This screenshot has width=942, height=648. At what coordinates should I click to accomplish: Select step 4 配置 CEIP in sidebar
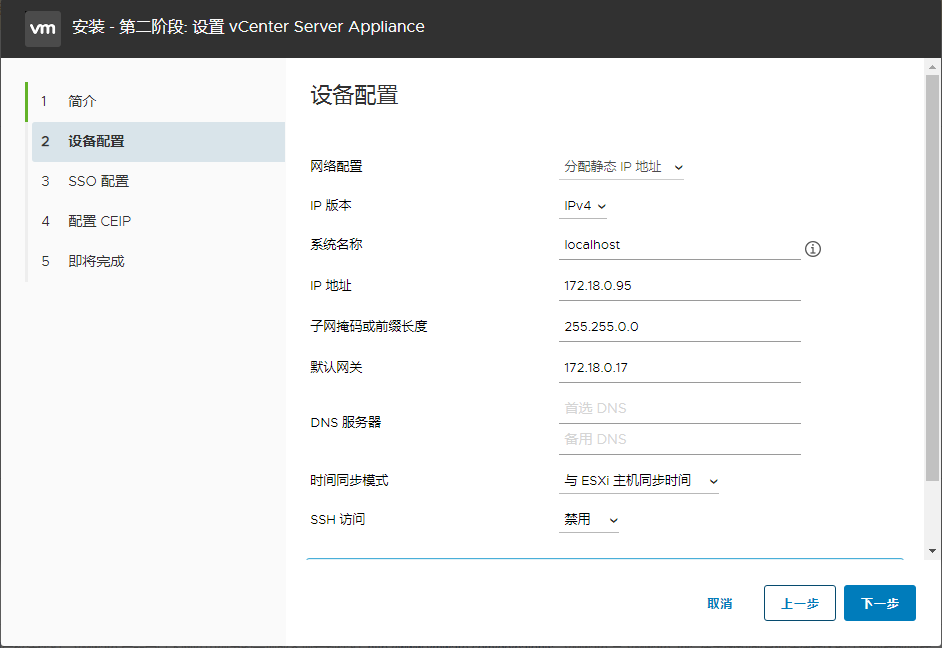[156, 222]
